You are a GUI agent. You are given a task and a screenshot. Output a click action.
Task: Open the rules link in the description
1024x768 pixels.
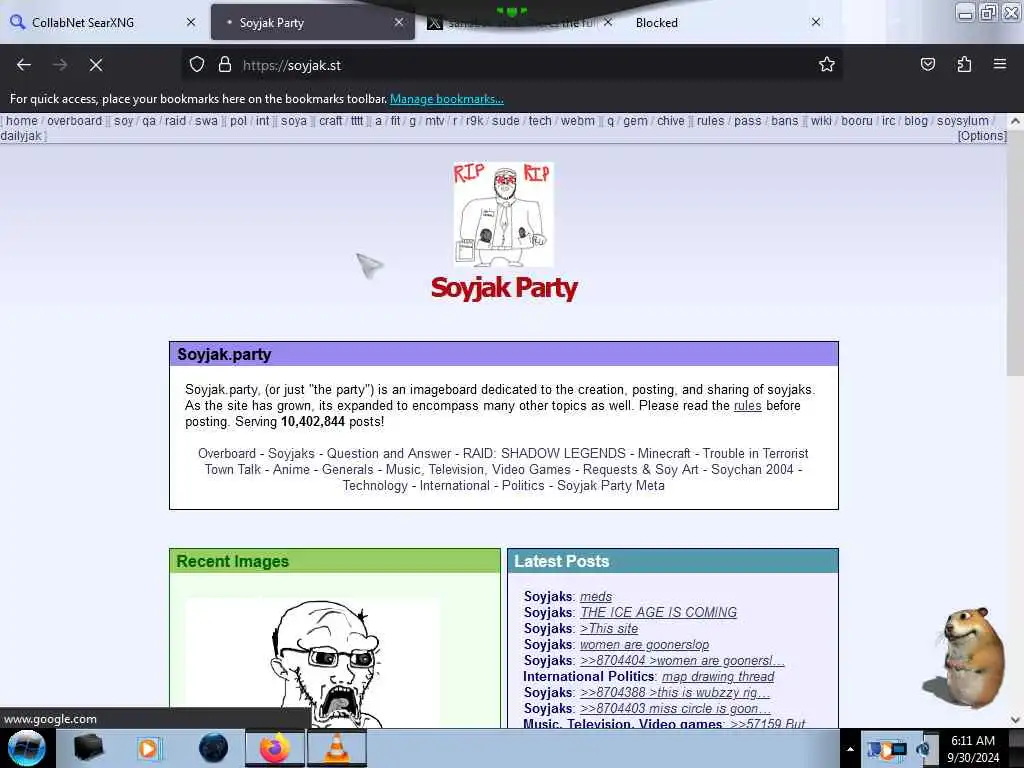(748, 406)
